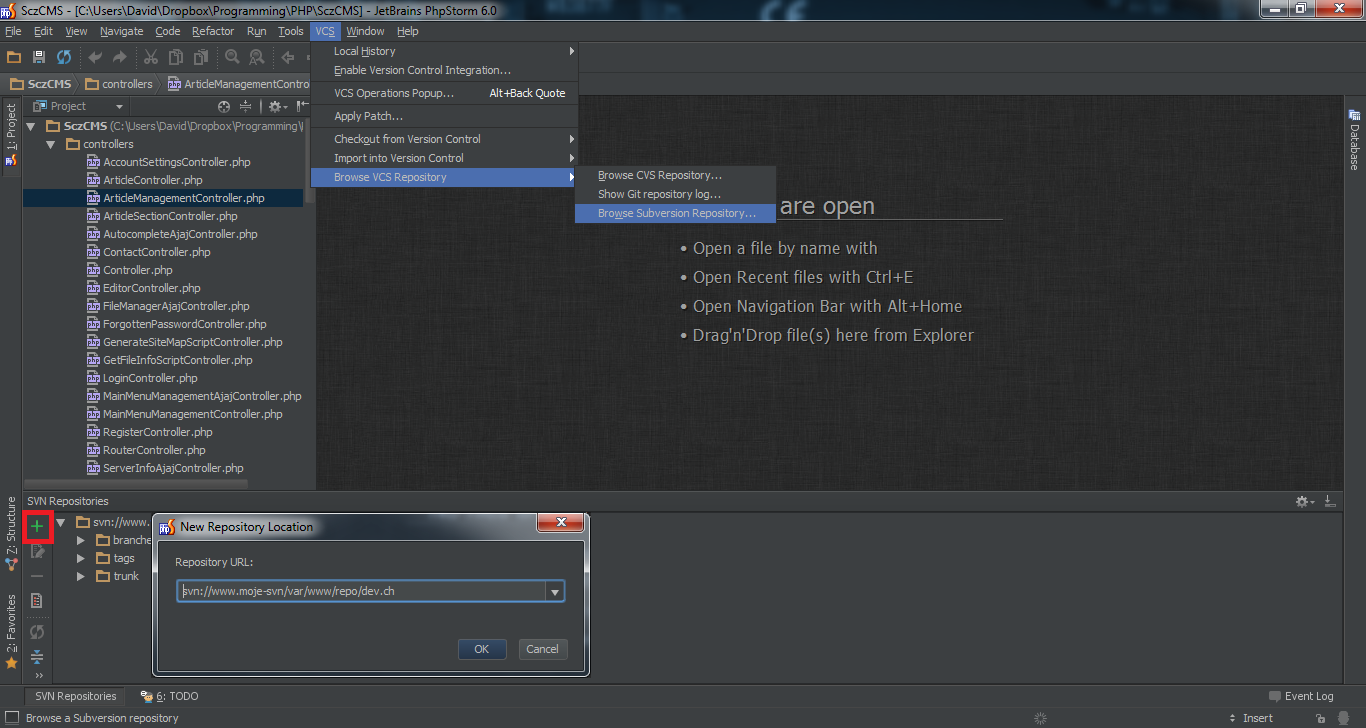
Task: Click the Open folder toolbar icon
Action: (15, 57)
